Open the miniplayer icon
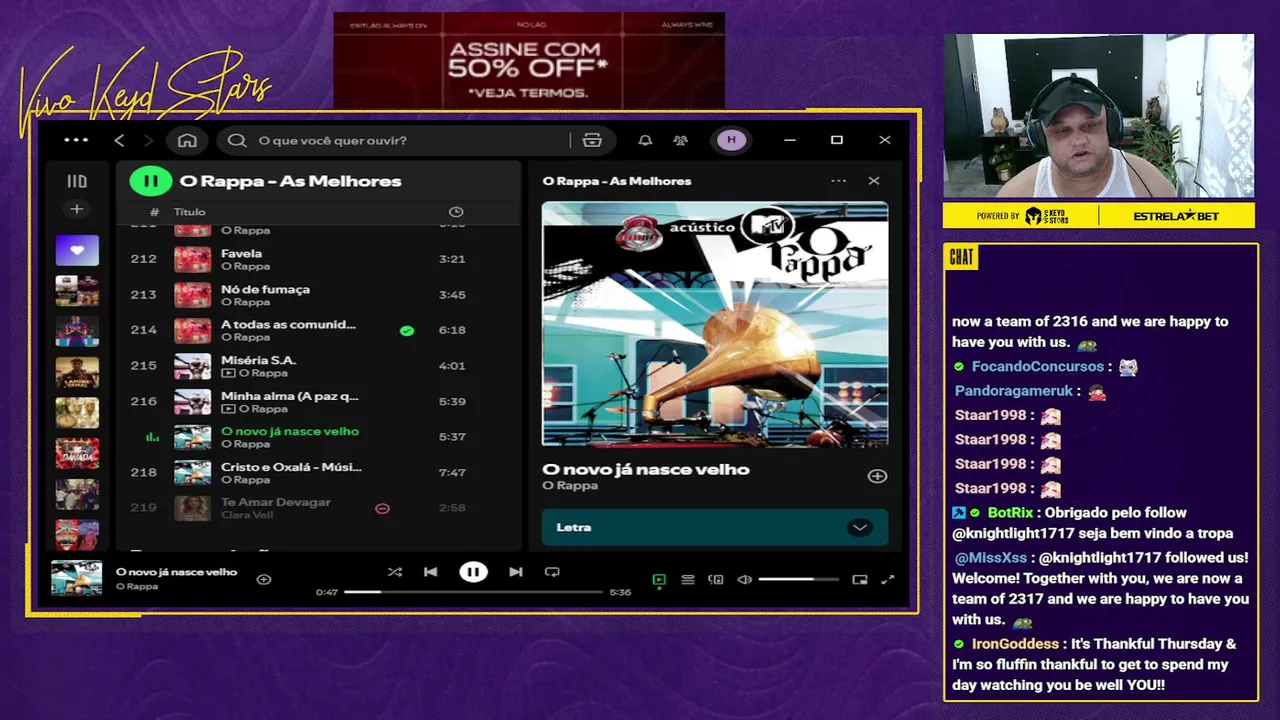 coord(860,579)
